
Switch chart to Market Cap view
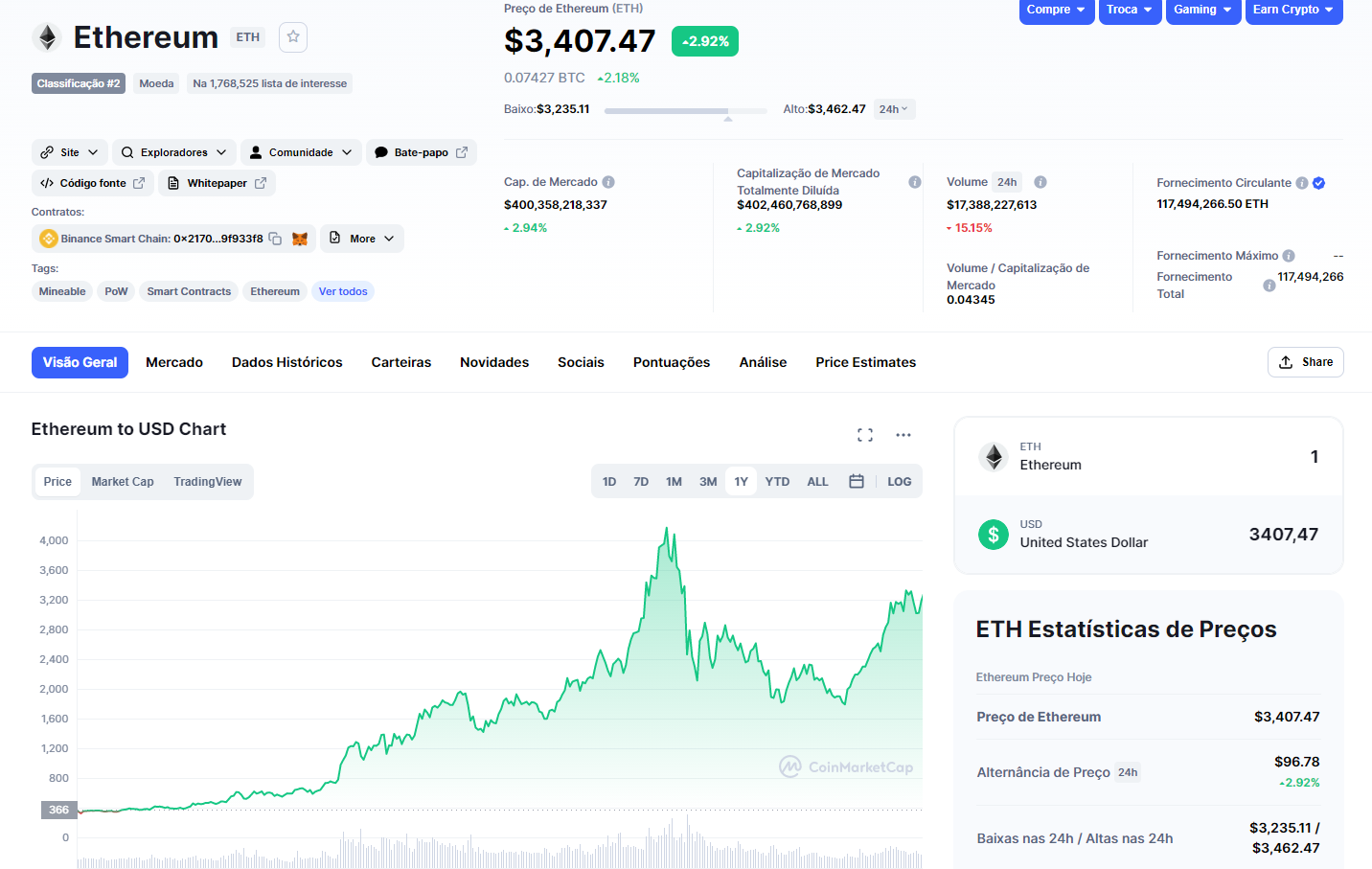click(x=123, y=481)
